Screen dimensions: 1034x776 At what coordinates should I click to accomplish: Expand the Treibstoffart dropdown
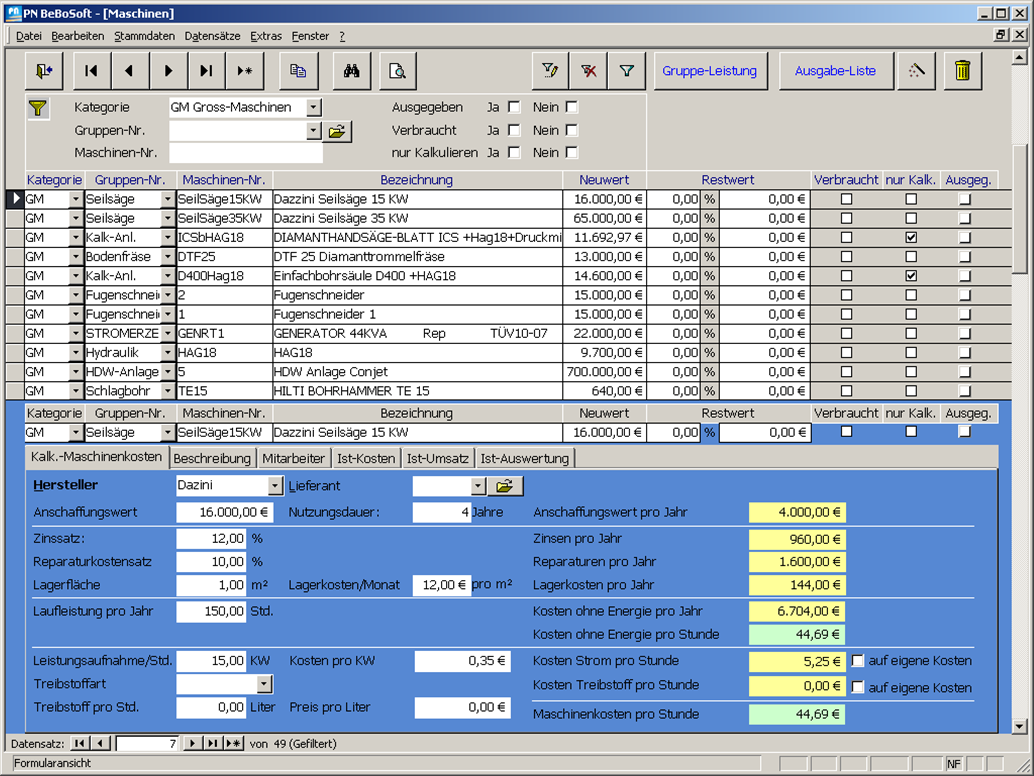click(264, 685)
